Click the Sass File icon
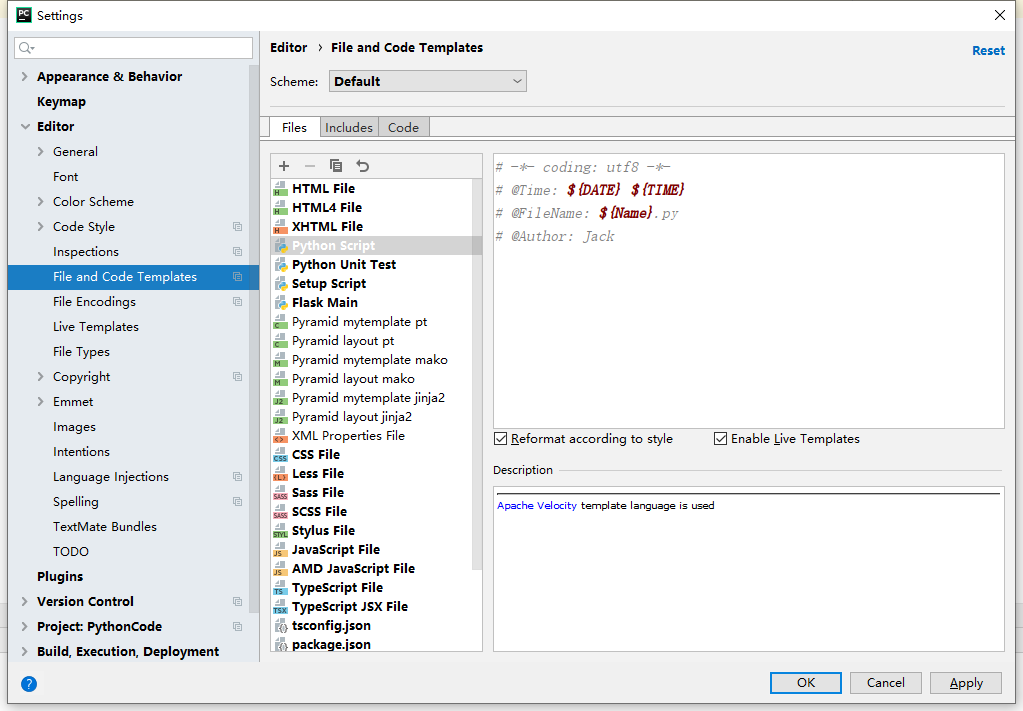This screenshot has height=711, width=1023. [x=281, y=492]
